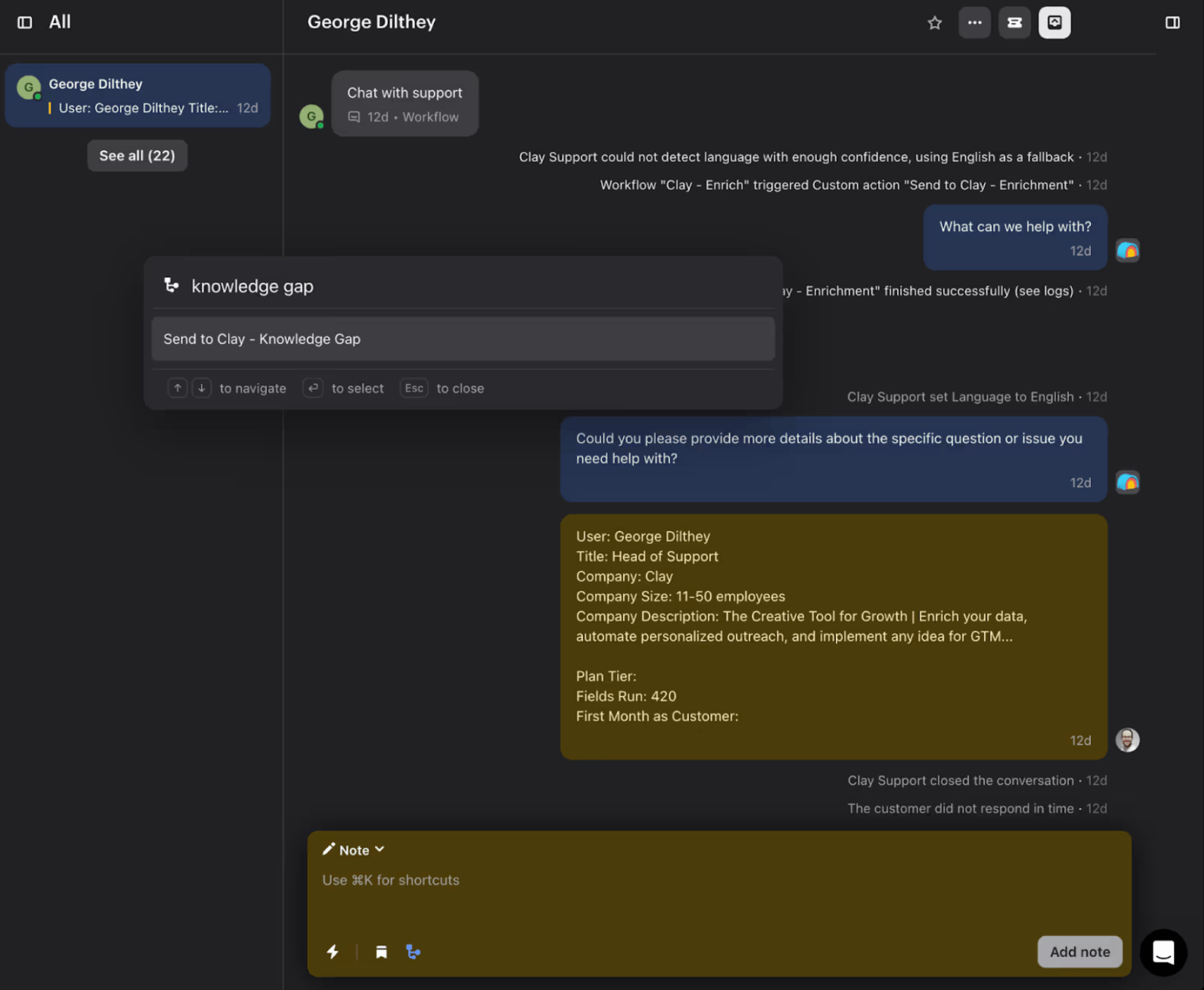
Task: Expand the Note reply type dropdown
Action: click(x=353, y=850)
